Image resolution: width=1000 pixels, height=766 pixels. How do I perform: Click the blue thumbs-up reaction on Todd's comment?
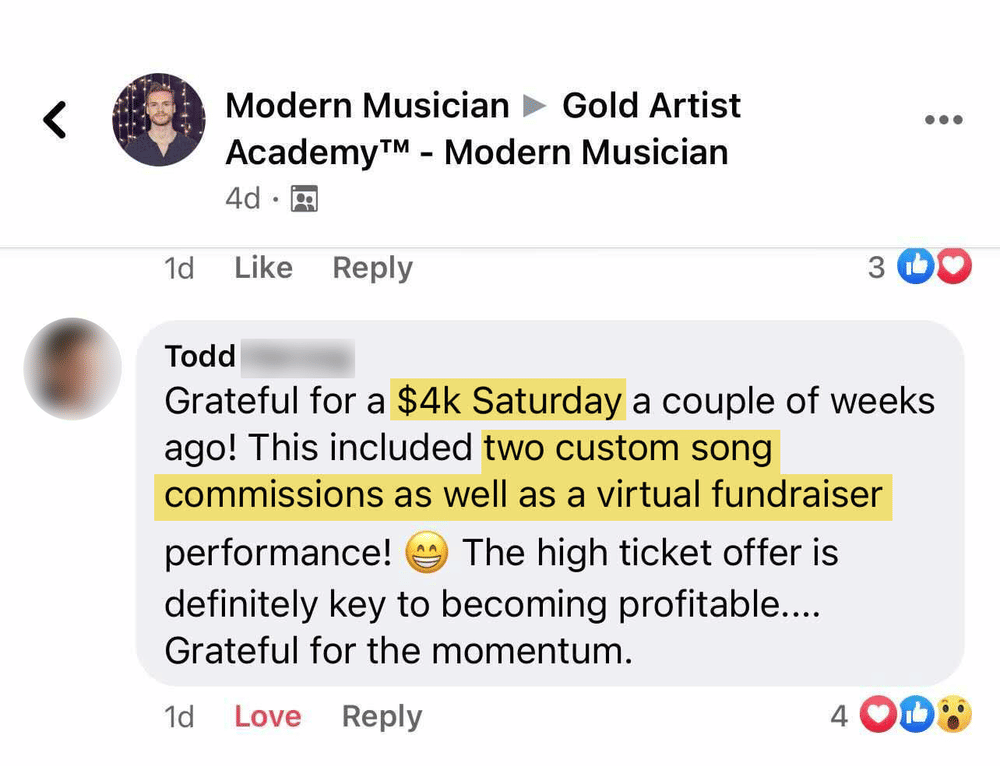pos(915,716)
